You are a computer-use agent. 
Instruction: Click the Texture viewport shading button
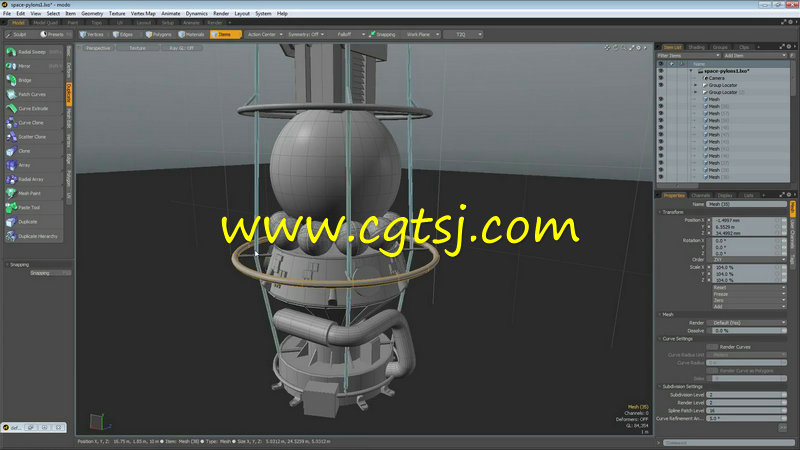coord(137,48)
